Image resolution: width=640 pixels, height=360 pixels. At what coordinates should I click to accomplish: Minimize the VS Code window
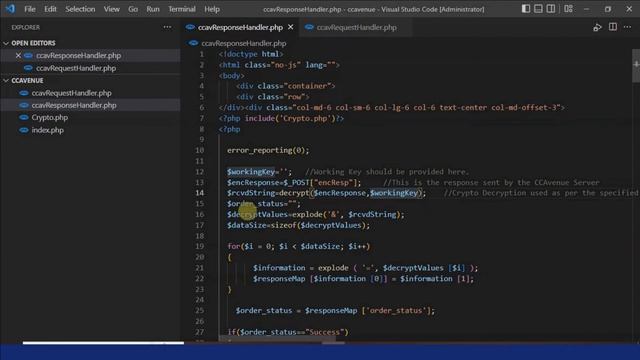pos(587,9)
